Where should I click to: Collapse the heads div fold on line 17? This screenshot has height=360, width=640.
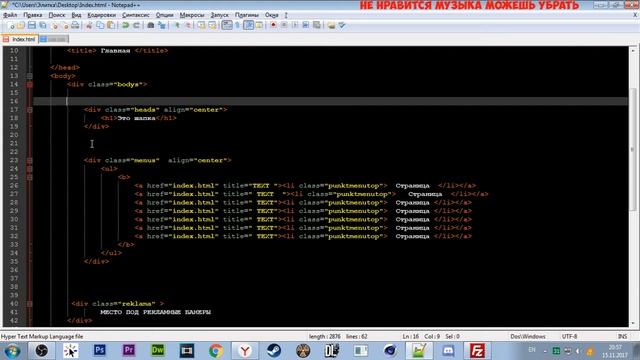[x=30, y=110]
